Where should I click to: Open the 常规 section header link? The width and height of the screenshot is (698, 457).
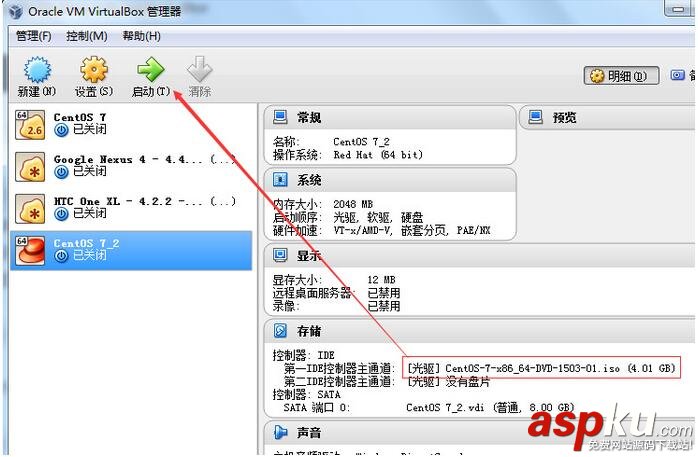(x=309, y=117)
